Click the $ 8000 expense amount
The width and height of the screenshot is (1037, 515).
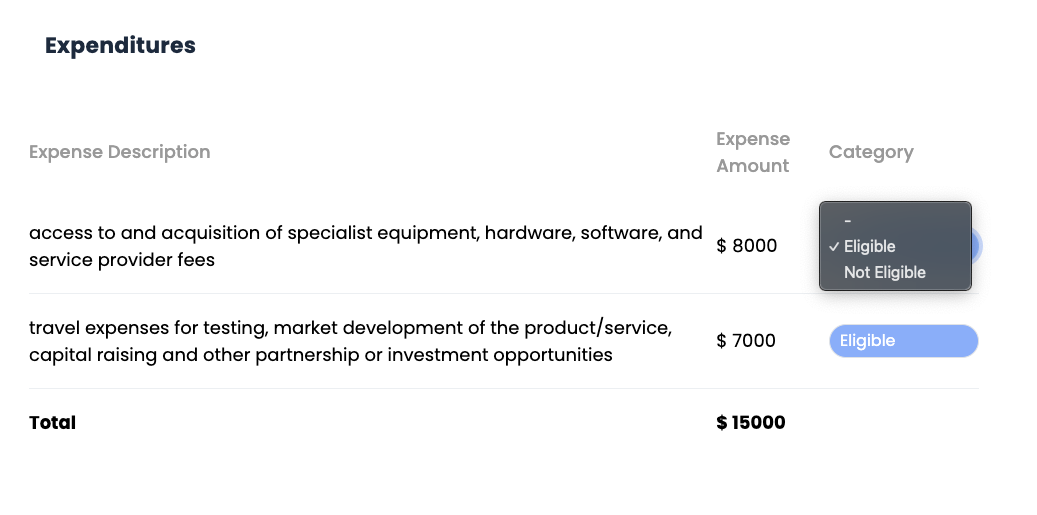tap(747, 246)
